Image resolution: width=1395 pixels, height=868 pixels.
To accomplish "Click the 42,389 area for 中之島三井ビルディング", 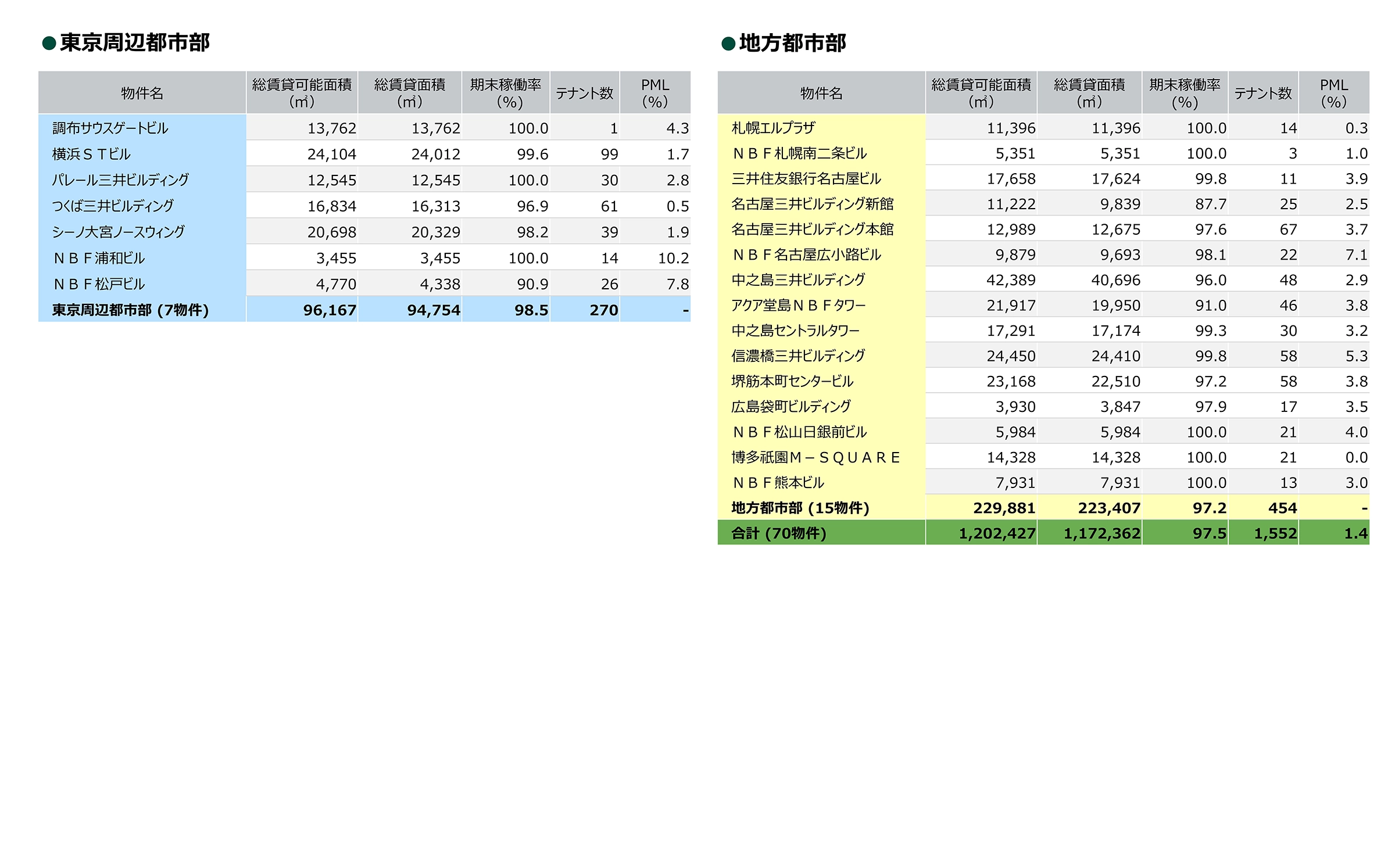I will coord(1011,280).
